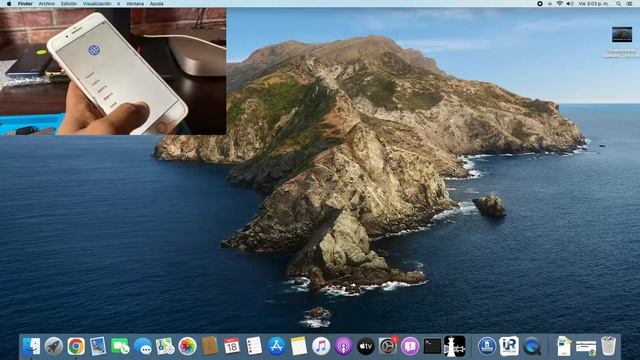Open the minimized window with Chrome badge
The image size is (640, 360).
coord(586,347)
